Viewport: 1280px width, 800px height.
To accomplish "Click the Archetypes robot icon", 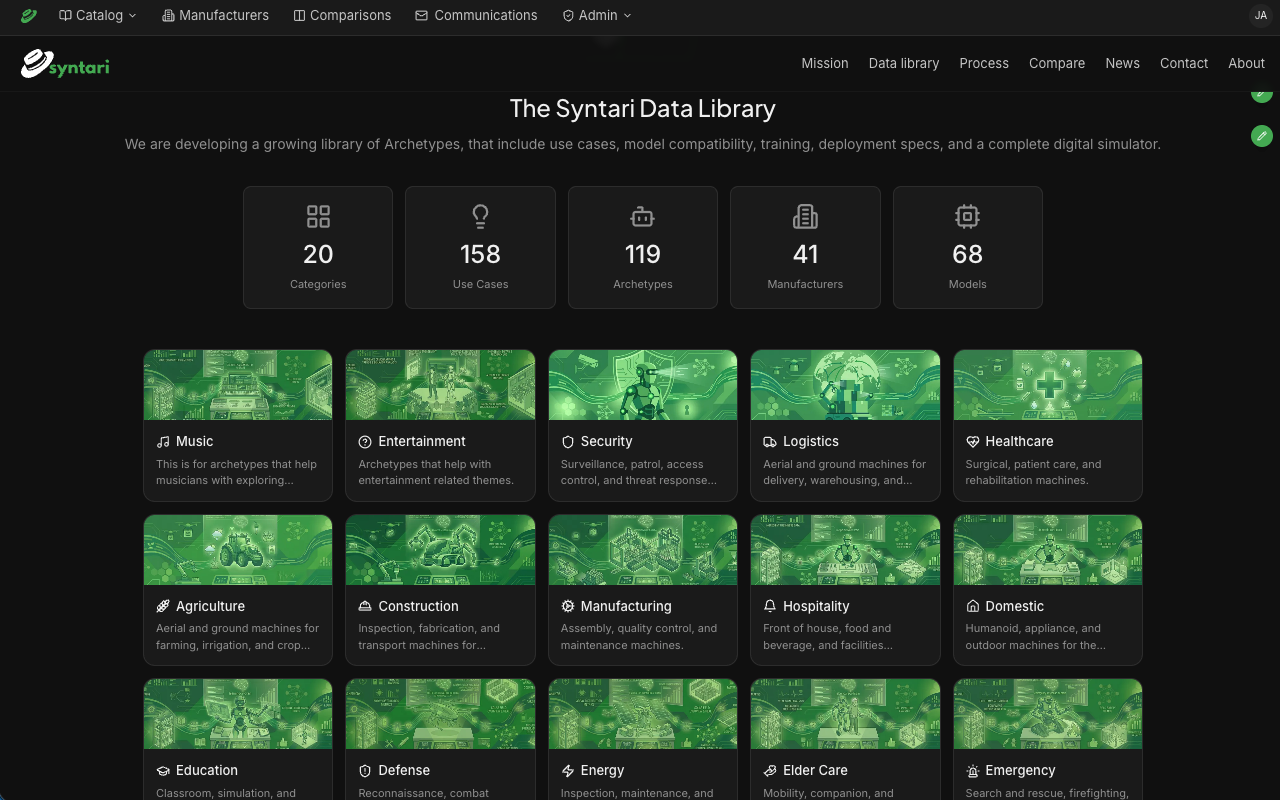I will click(x=643, y=216).
